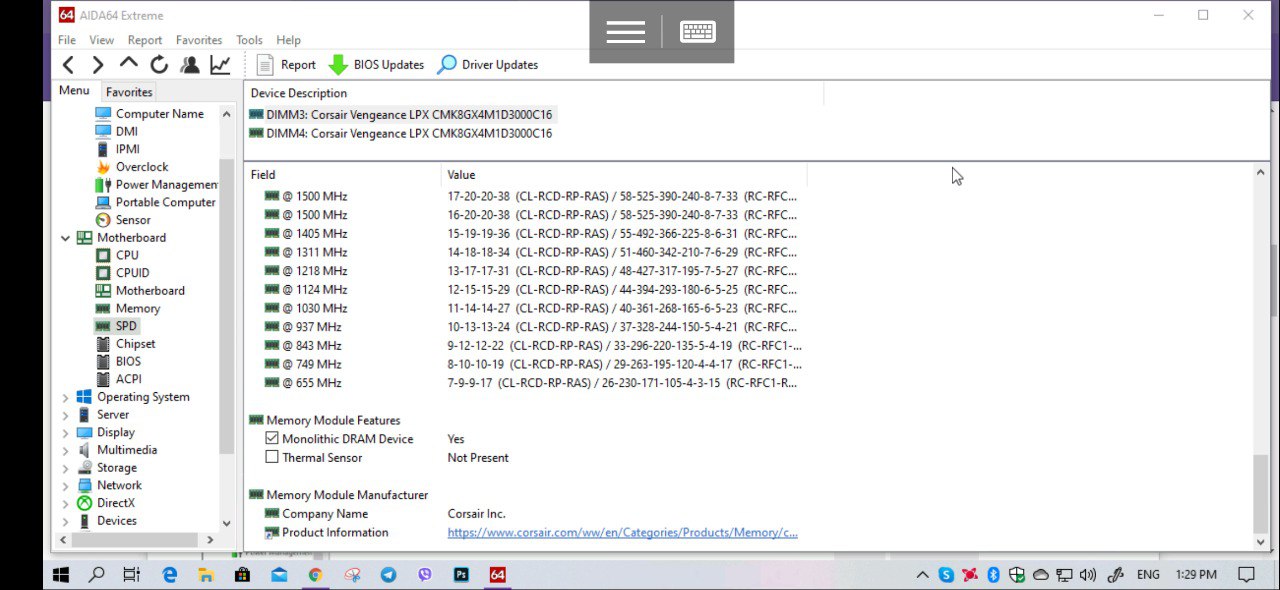Toggle Monolithic DRAM Device checkbox
This screenshot has height=590, width=1280.
(272, 439)
